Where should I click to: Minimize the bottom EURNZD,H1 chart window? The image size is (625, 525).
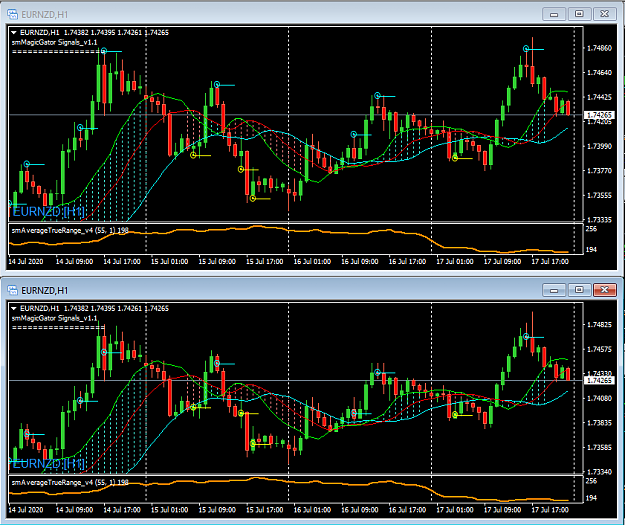pyautogui.click(x=554, y=290)
